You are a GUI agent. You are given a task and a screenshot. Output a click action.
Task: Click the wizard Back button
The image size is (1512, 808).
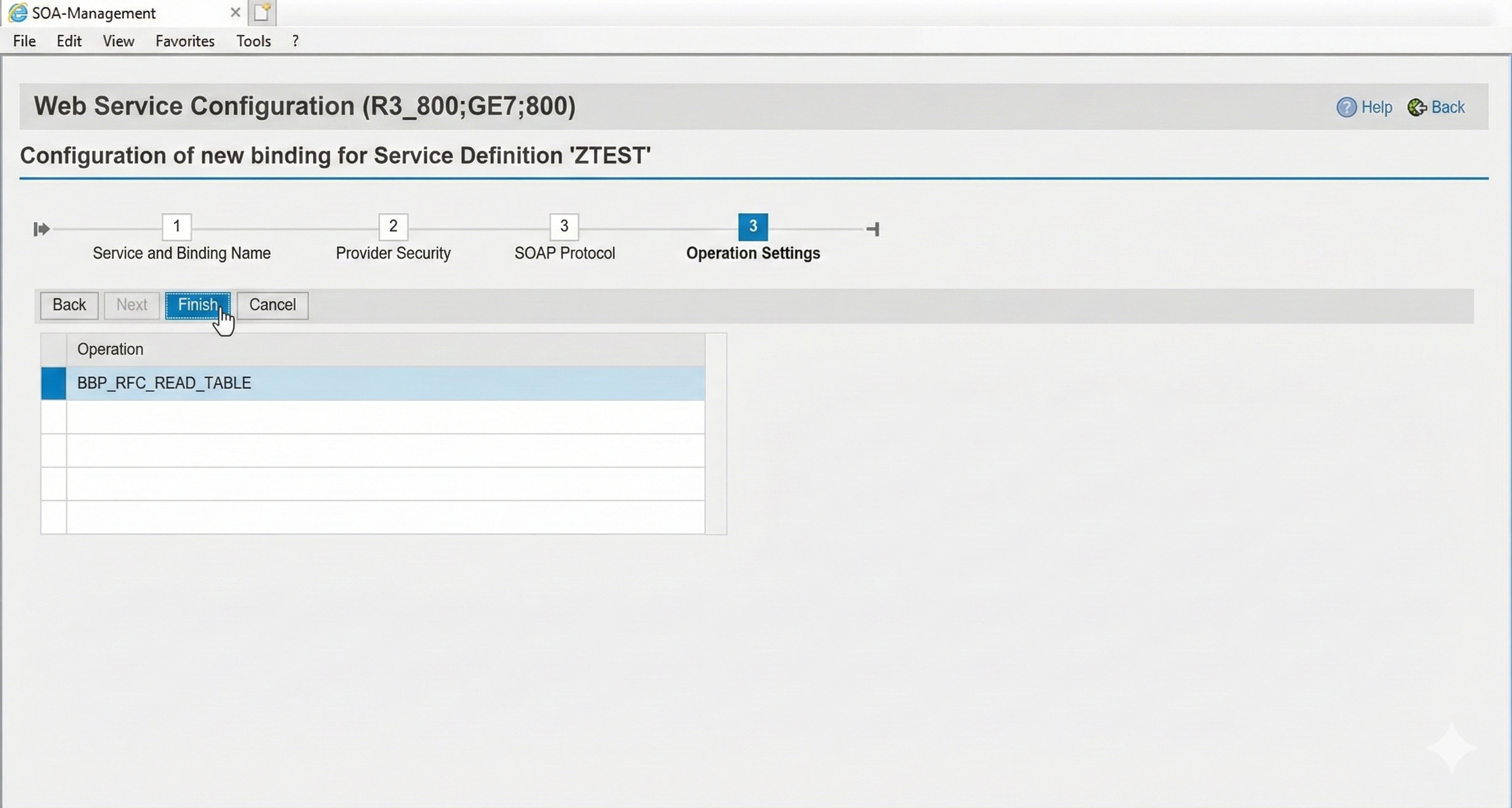[x=69, y=305]
